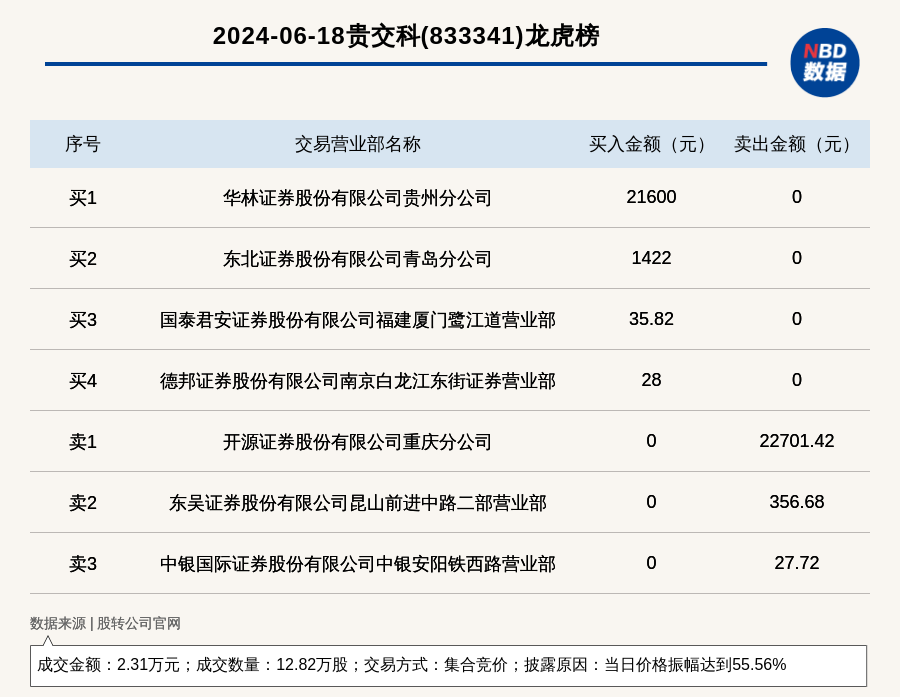Click the sell amount 22701.42

[797, 441]
